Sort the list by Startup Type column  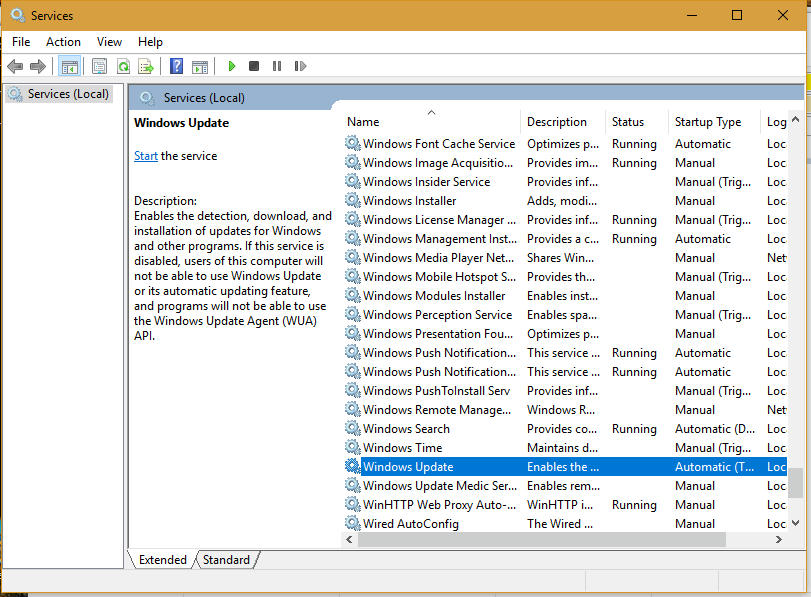pyautogui.click(x=708, y=122)
